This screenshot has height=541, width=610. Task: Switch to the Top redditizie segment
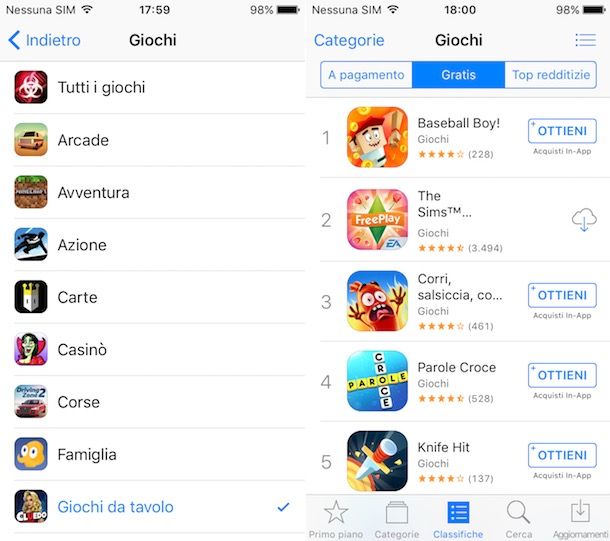coord(550,75)
